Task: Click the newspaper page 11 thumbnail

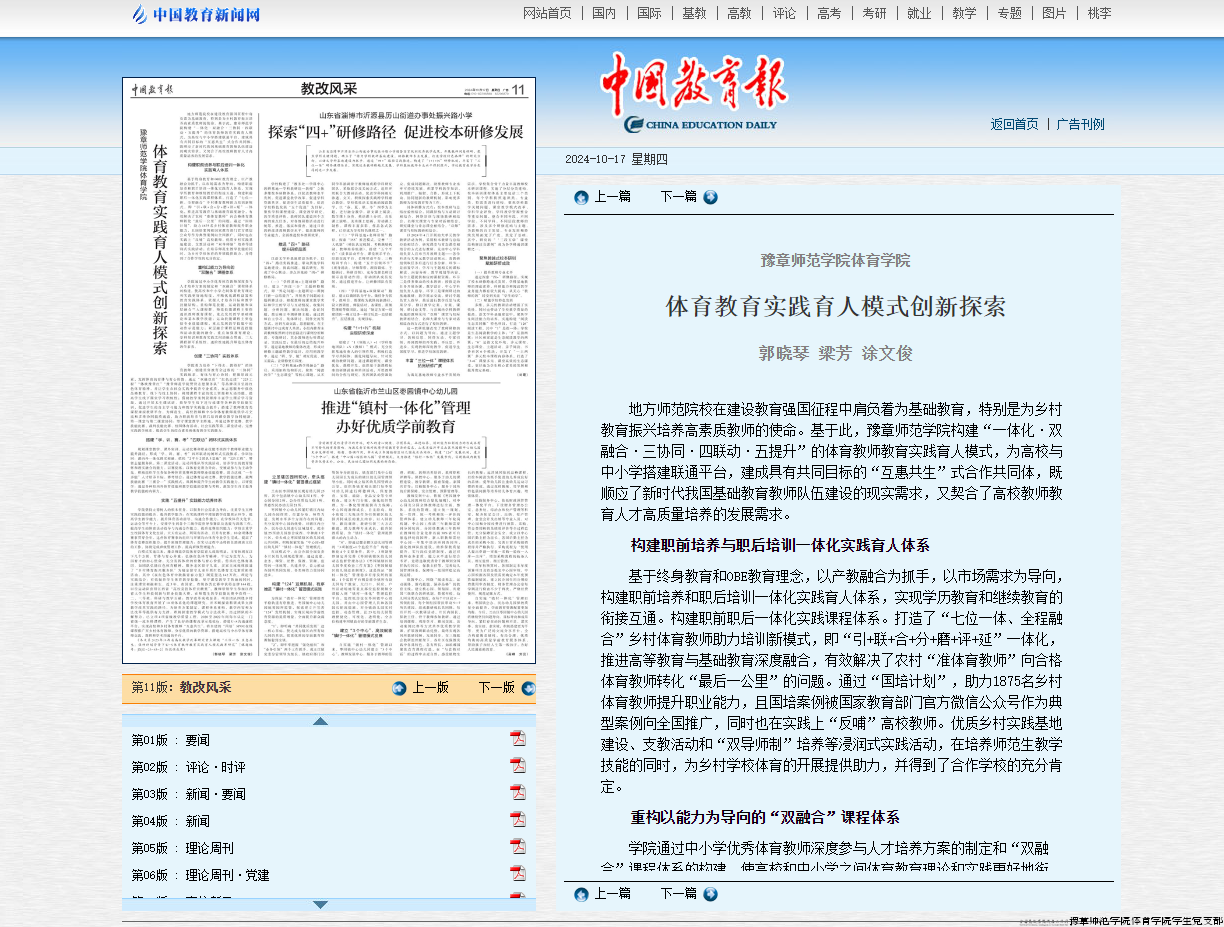Action: [x=329, y=370]
